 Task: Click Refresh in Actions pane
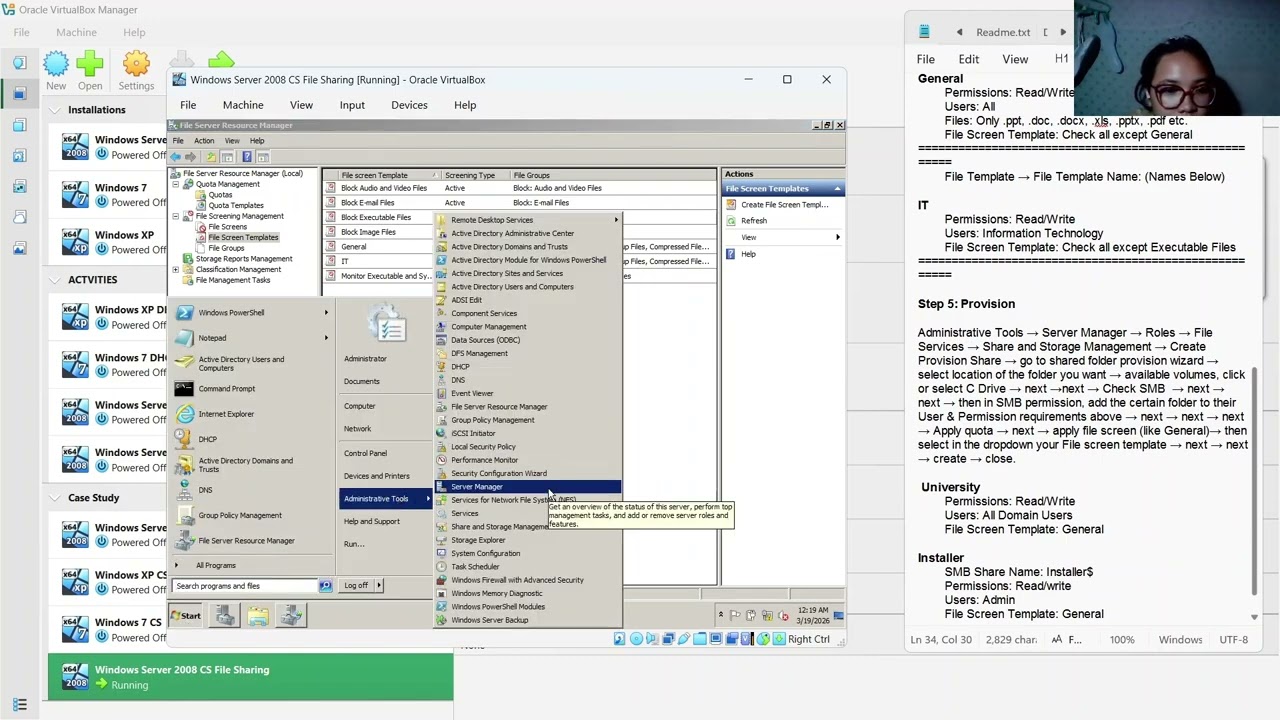[x=754, y=221]
